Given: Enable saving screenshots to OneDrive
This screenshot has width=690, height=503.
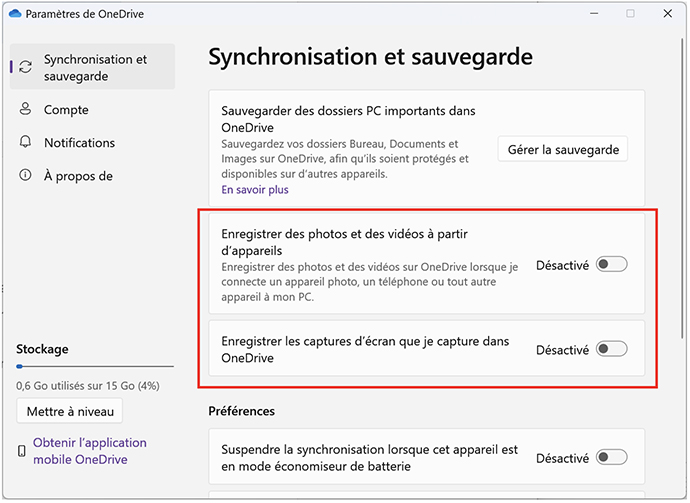Looking at the screenshot, I should pos(611,349).
